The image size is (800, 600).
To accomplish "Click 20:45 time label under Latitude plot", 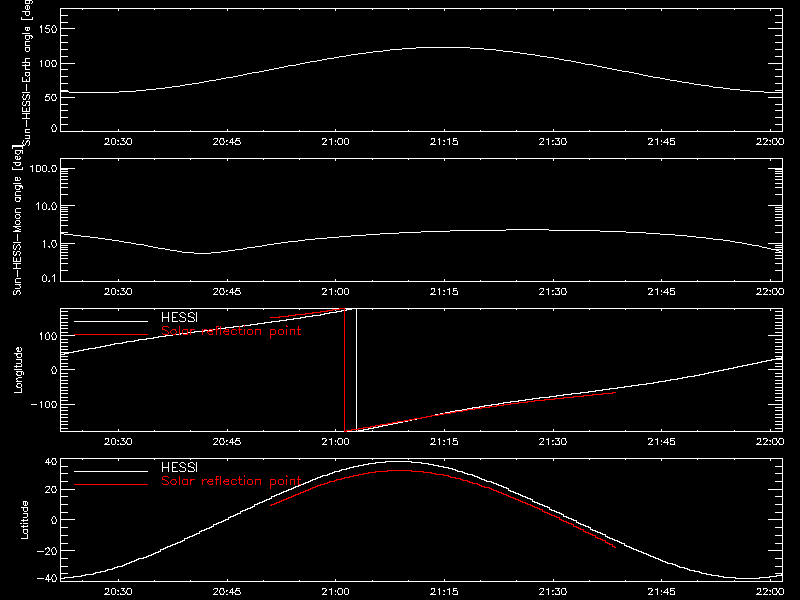I will pyautogui.click(x=227, y=592).
